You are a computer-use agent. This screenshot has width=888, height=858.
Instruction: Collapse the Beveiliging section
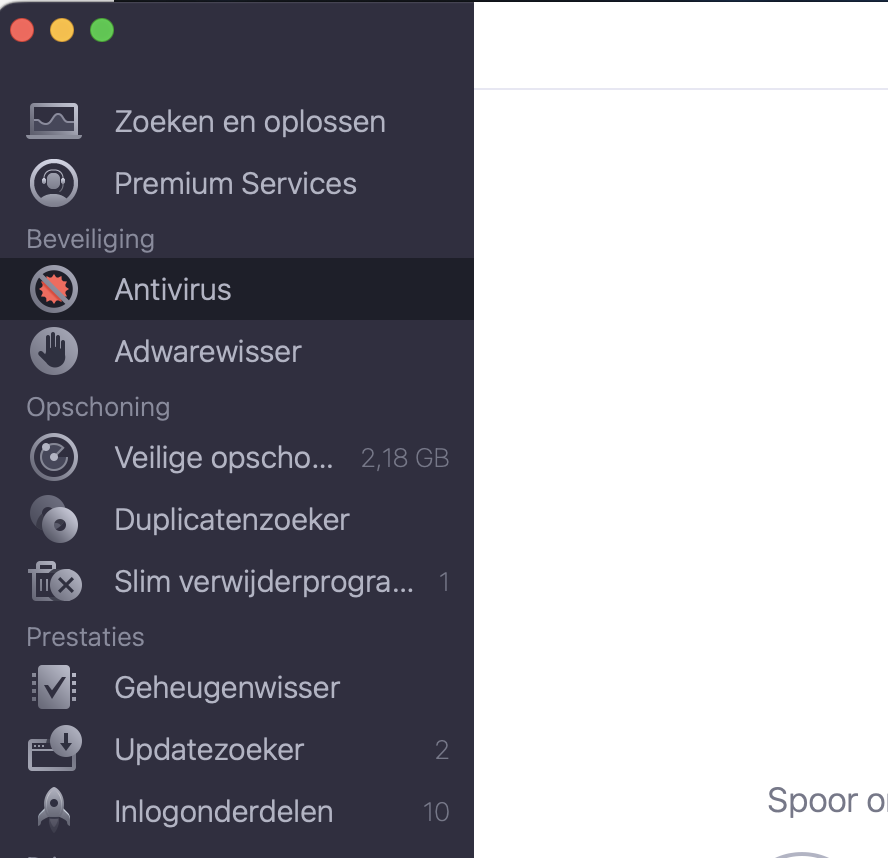click(90, 239)
